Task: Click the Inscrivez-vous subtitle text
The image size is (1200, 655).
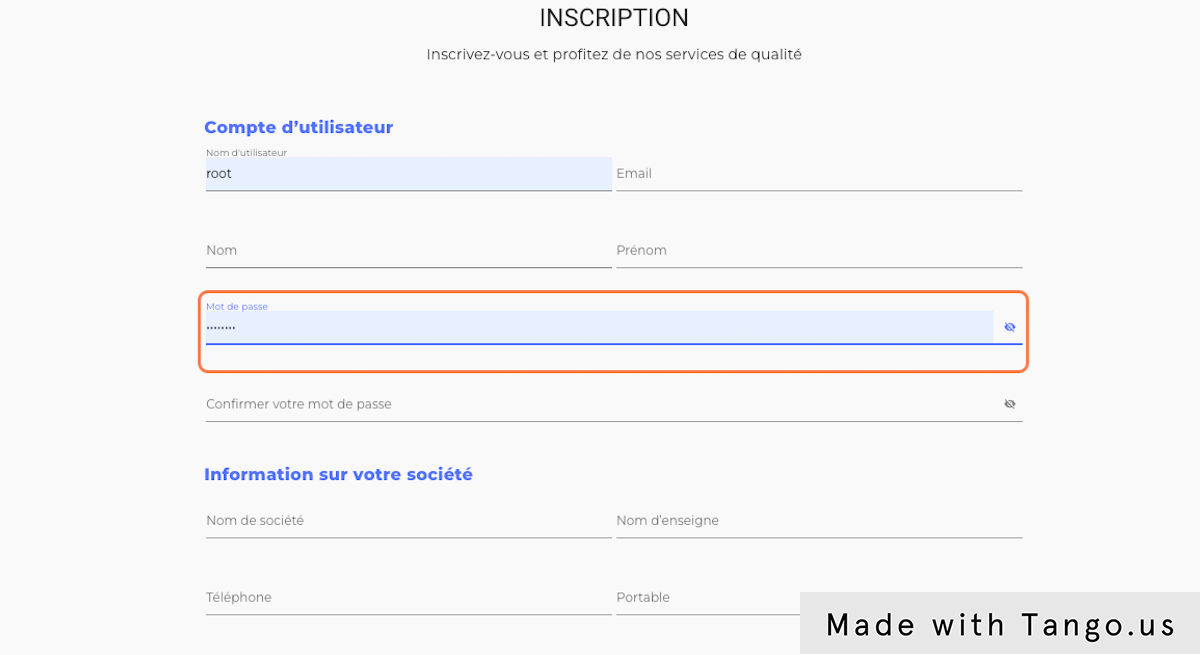Action: point(614,55)
